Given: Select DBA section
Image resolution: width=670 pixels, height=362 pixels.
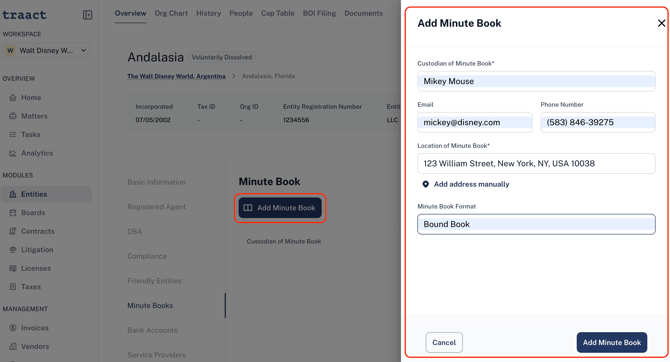Looking at the screenshot, I should pos(135,231).
